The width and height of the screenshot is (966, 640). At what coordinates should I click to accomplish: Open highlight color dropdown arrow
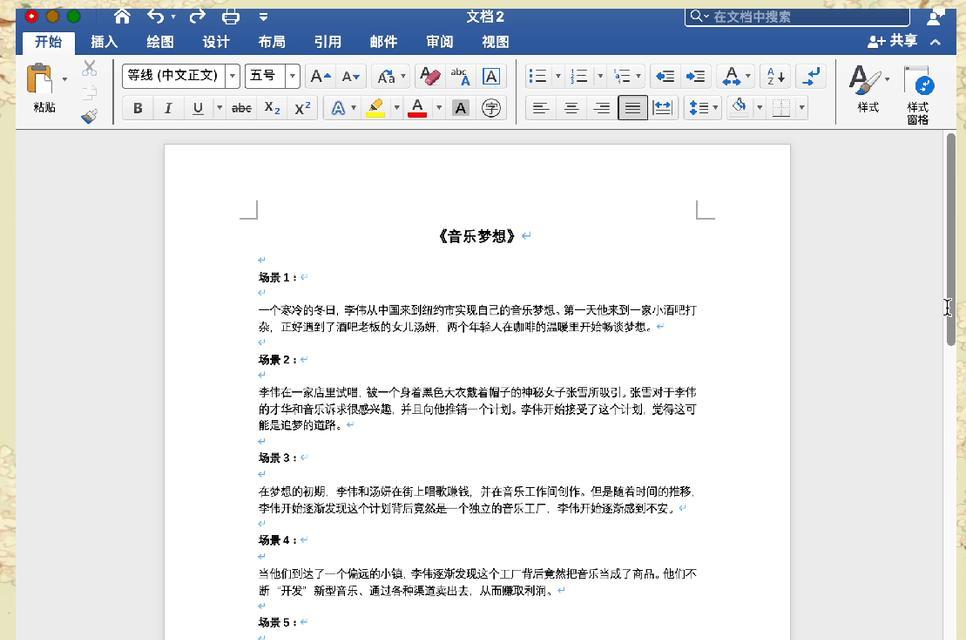click(396, 108)
